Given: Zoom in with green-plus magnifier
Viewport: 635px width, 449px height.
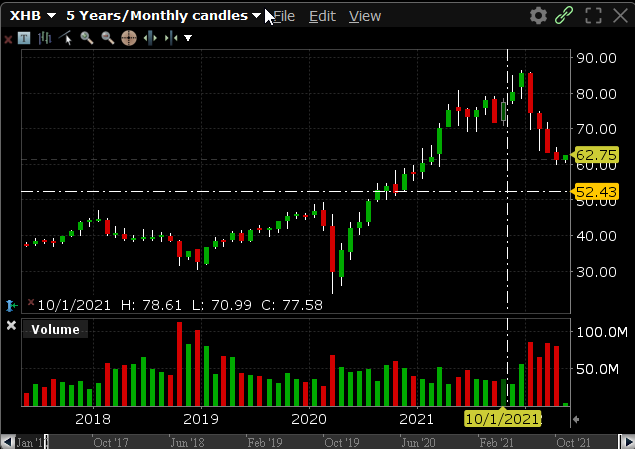Looking at the screenshot, I should tap(87, 38).
